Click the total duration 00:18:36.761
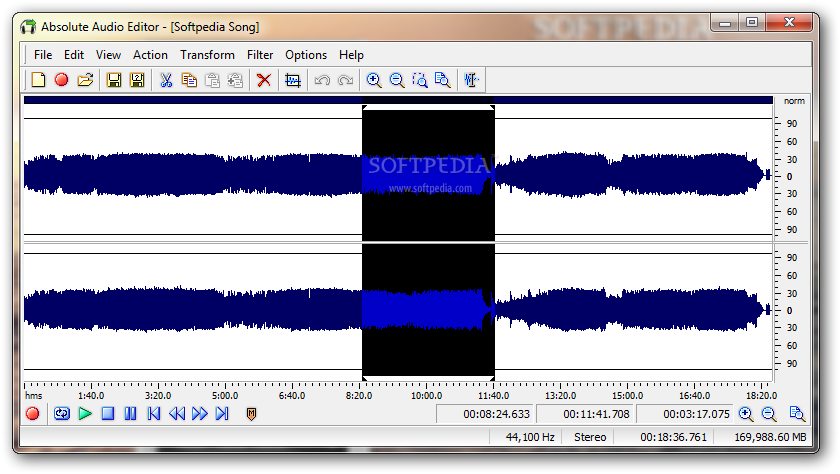840x474 pixels. 673,437
